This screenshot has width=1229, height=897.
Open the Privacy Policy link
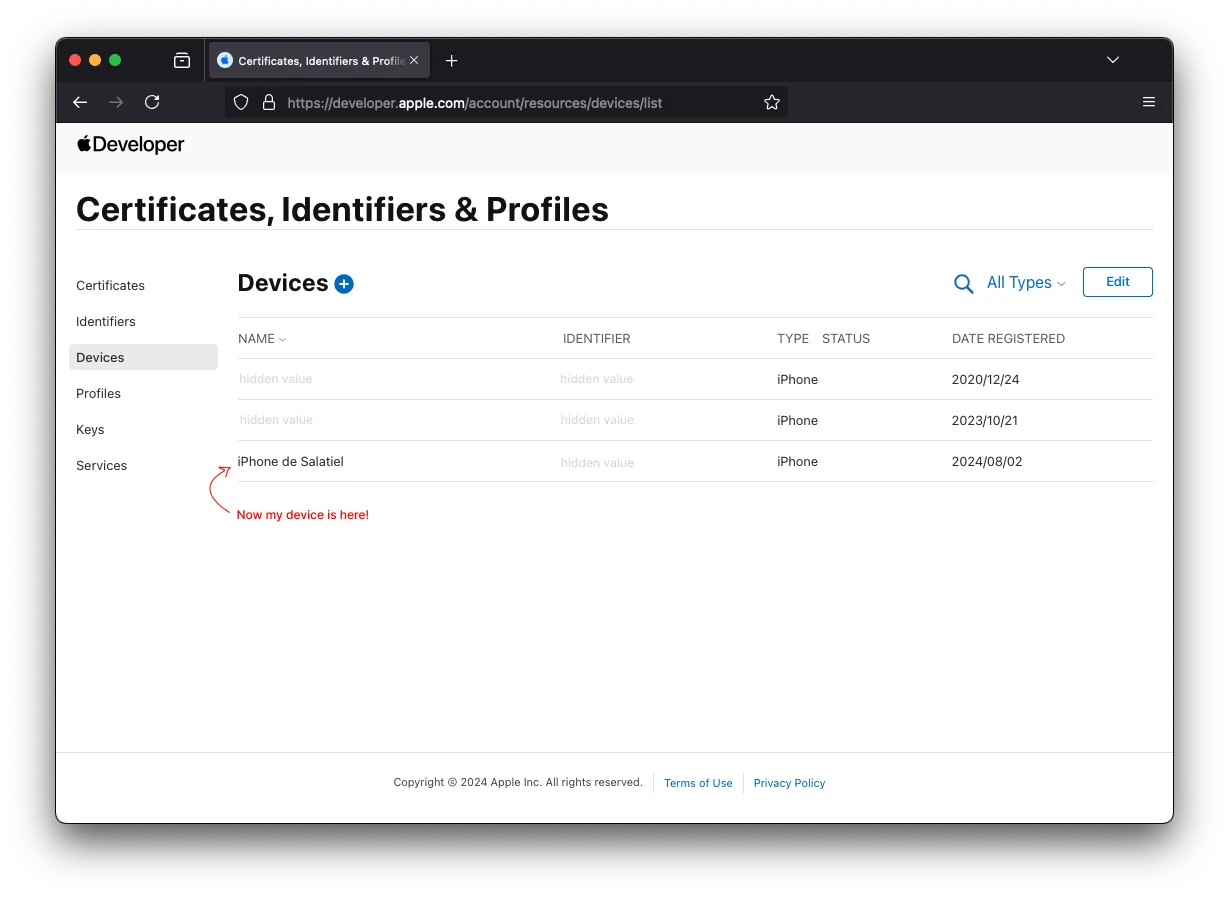pyautogui.click(x=789, y=783)
